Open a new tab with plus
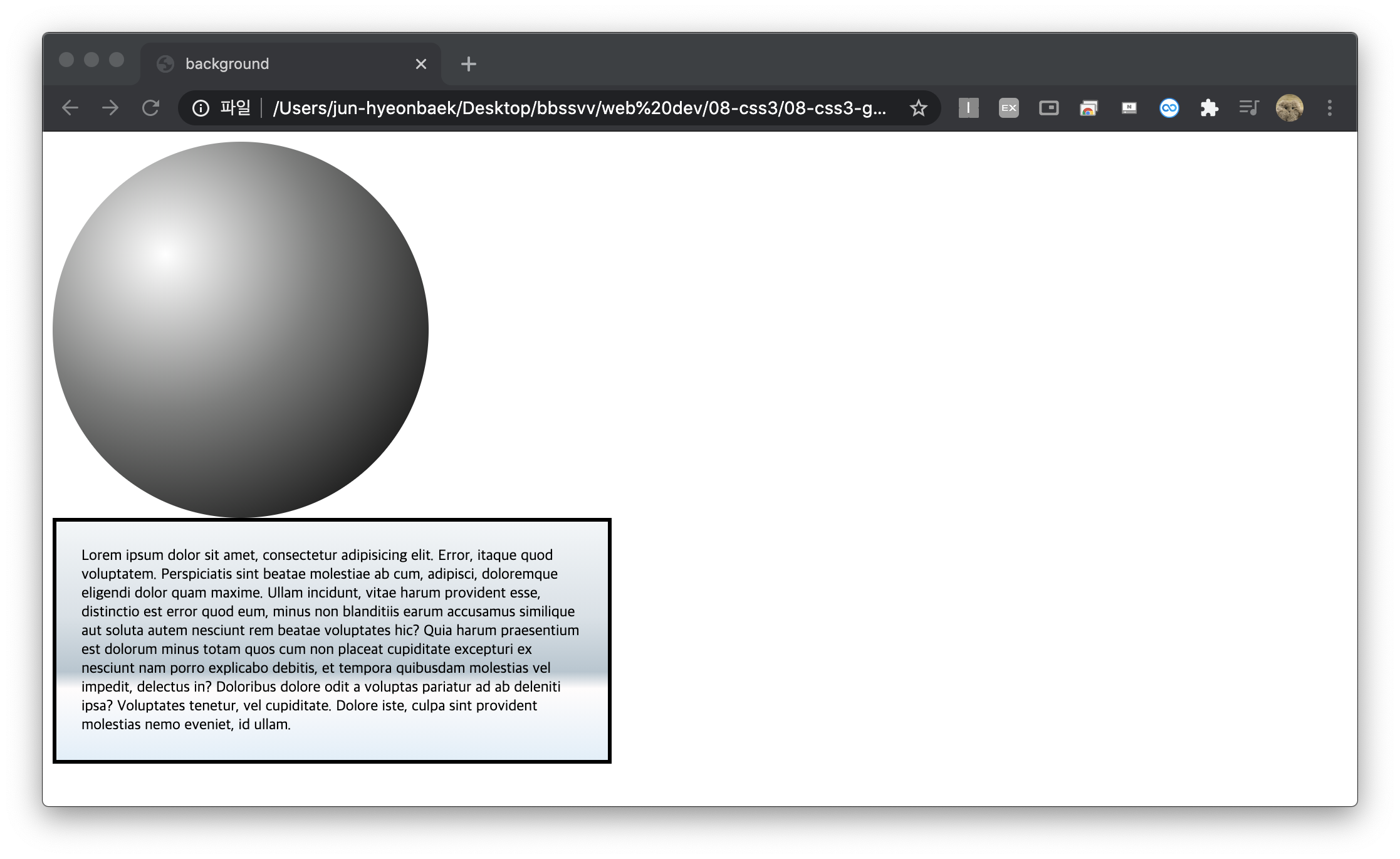The image size is (1400, 859). click(x=468, y=64)
